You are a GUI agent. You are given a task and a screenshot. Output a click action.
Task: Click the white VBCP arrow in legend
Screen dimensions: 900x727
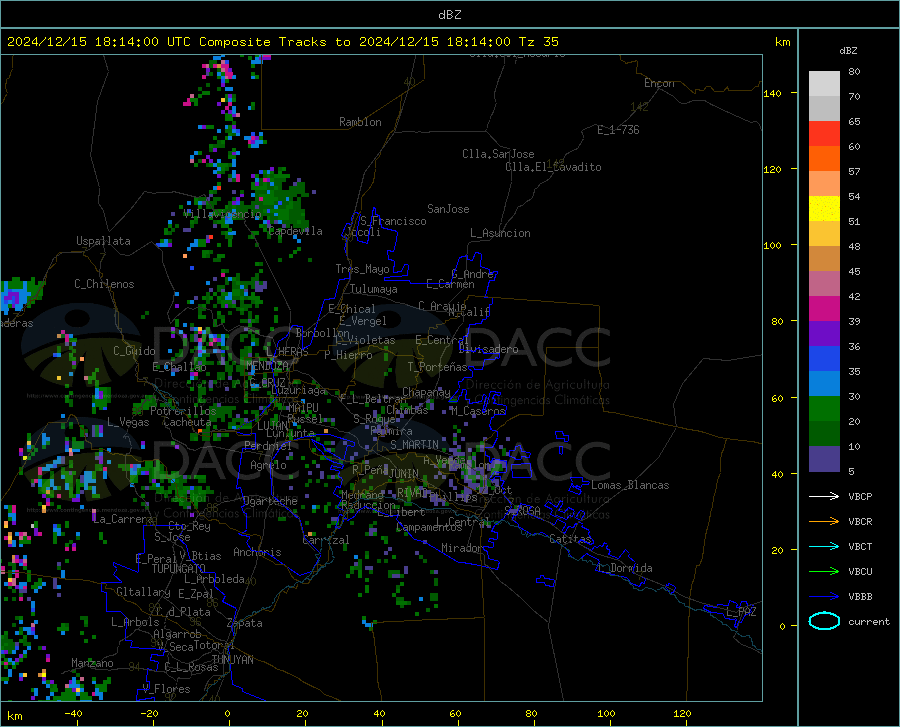click(x=824, y=496)
